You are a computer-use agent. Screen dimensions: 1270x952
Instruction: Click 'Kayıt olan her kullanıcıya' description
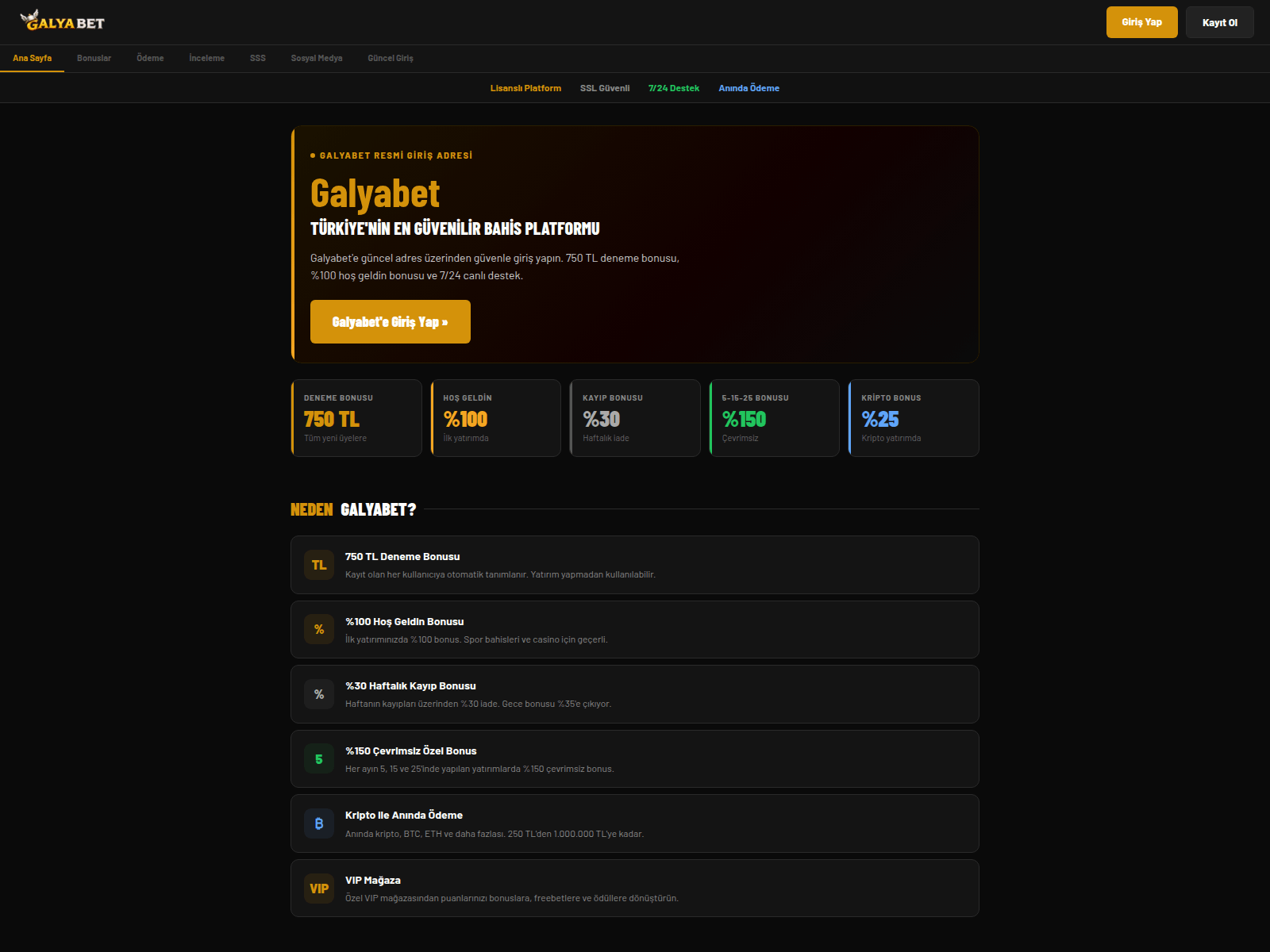pos(500,574)
